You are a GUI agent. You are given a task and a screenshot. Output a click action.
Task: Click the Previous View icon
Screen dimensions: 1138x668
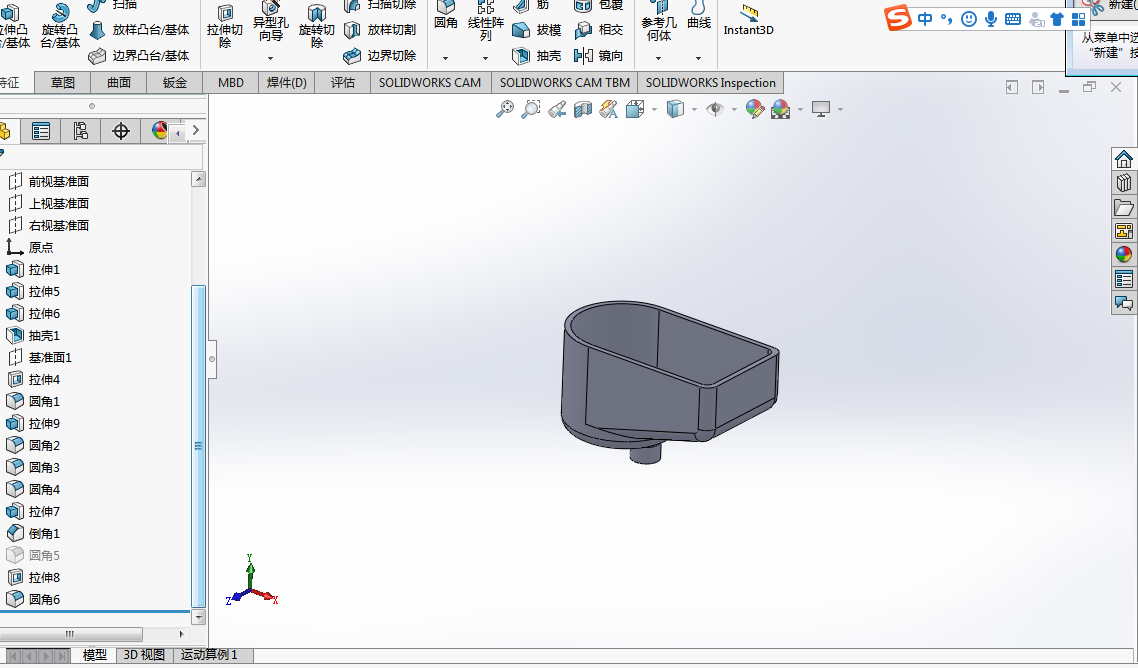[x=557, y=109]
